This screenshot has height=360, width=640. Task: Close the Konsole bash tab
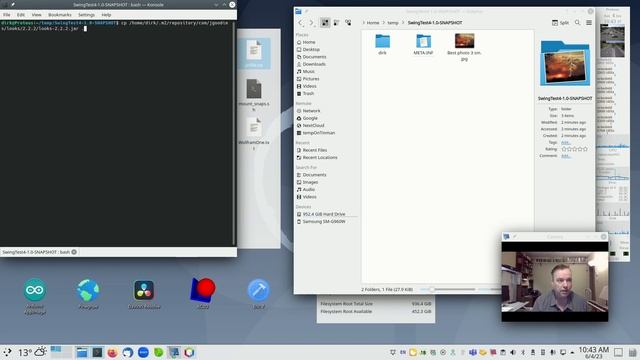[74, 252]
